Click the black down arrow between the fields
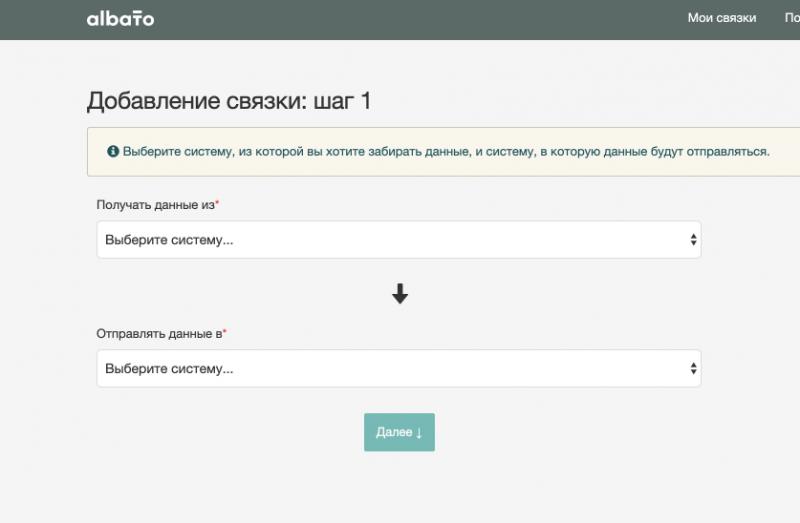 tap(399, 293)
